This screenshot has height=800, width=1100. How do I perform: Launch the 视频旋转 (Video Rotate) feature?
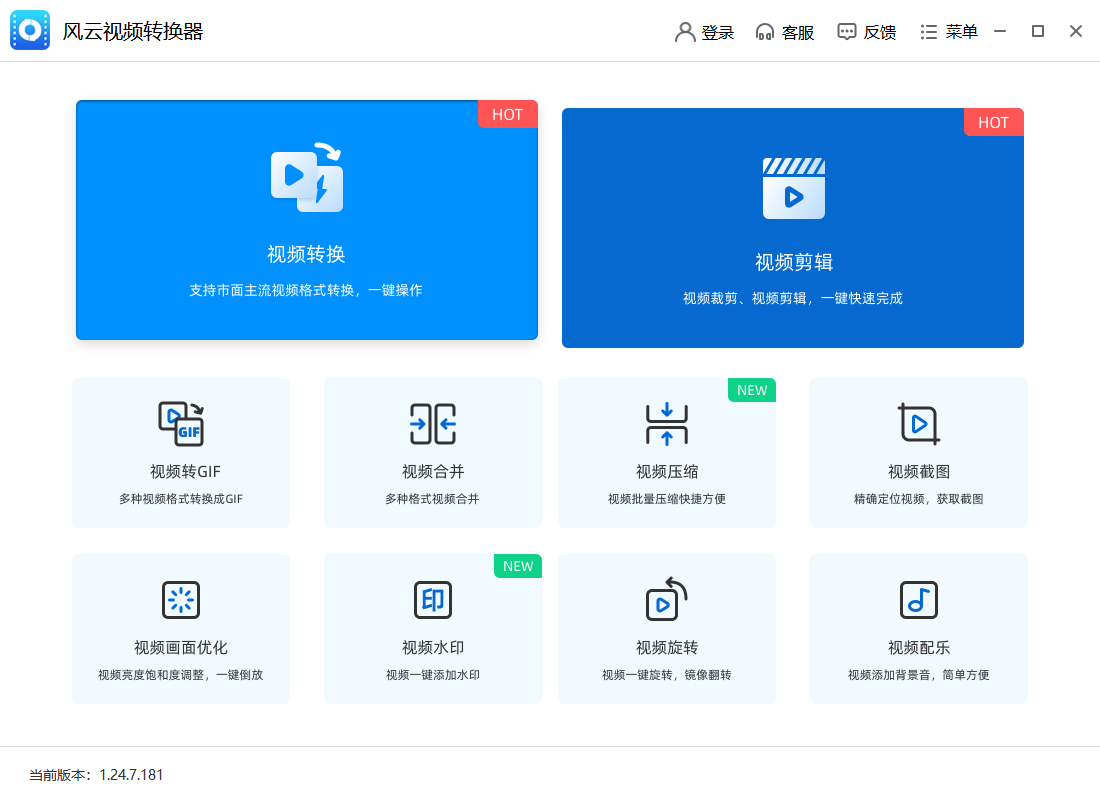pyautogui.click(x=666, y=628)
